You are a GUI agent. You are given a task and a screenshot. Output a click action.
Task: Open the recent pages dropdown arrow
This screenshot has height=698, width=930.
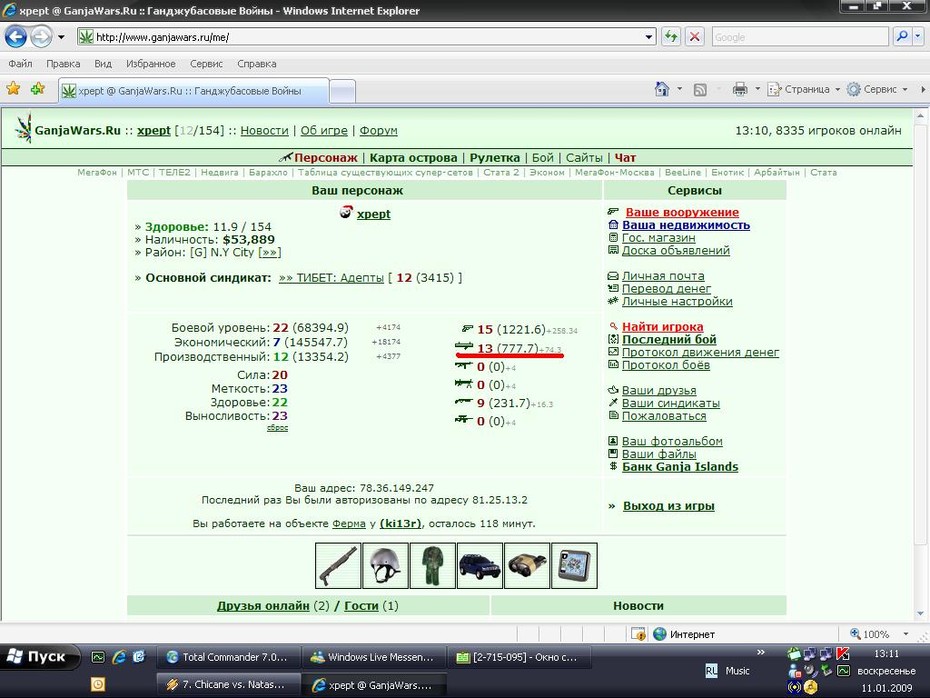61,37
